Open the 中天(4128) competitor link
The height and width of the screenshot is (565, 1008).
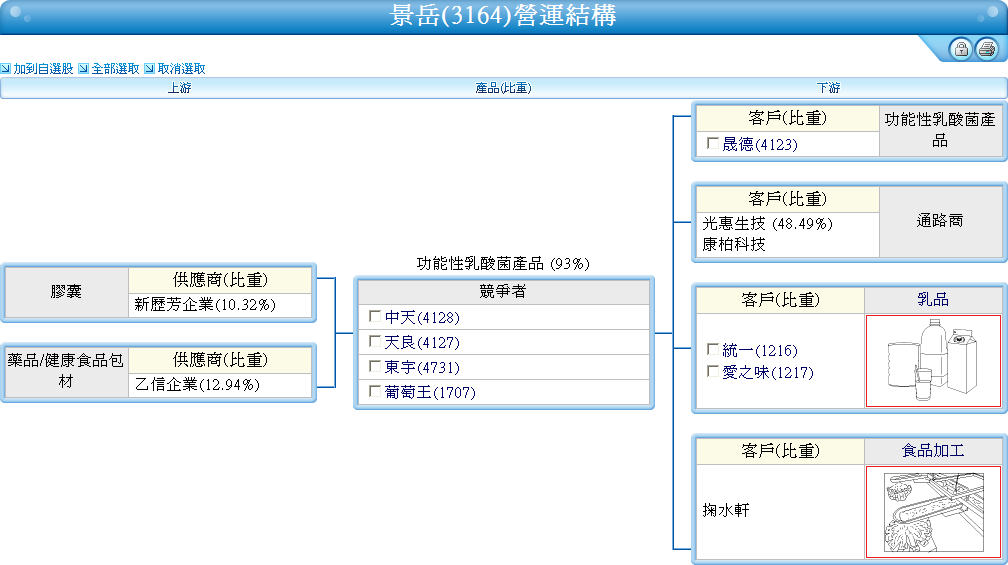pos(422,318)
